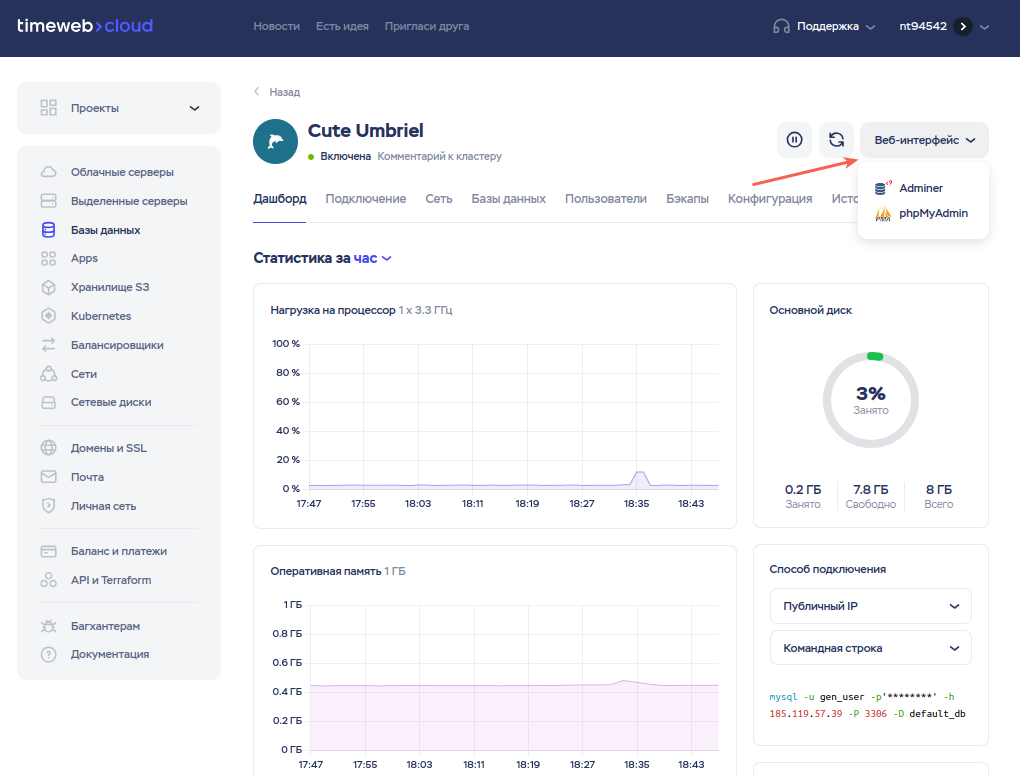
Task: Switch to the Дашборд tab
Action: click(x=280, y=198)
